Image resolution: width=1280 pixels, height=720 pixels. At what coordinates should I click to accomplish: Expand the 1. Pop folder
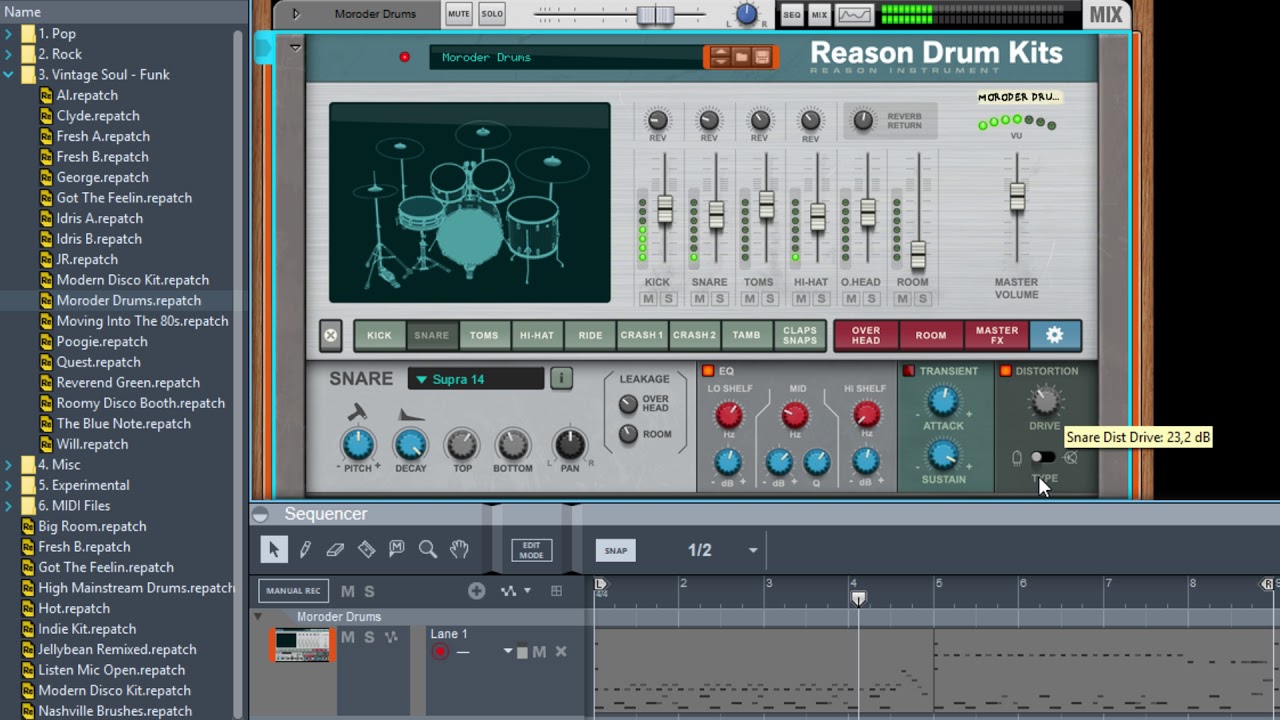[9, 33]
